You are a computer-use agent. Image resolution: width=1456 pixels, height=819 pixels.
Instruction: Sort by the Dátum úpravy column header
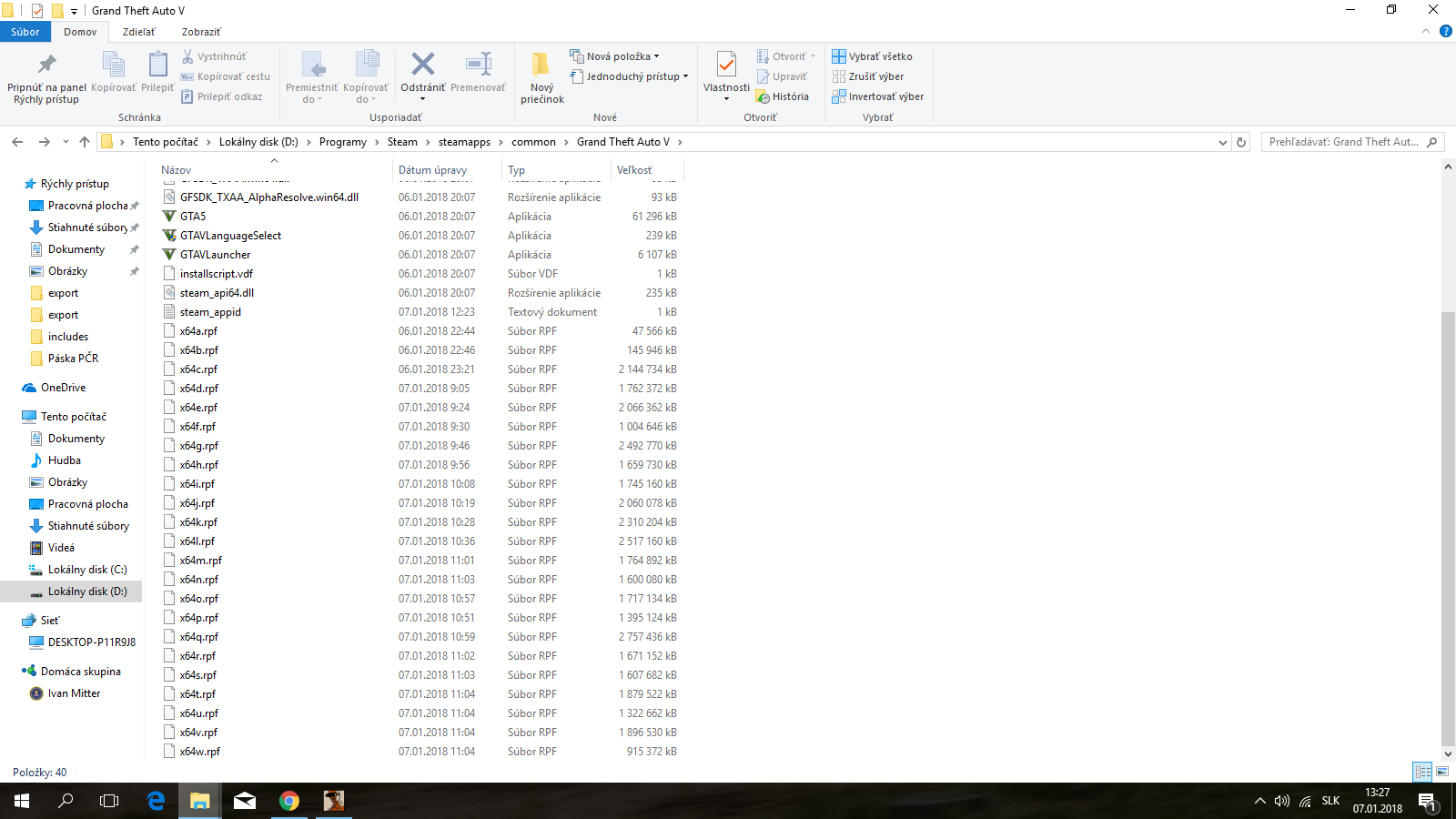[x=432, y=170]
